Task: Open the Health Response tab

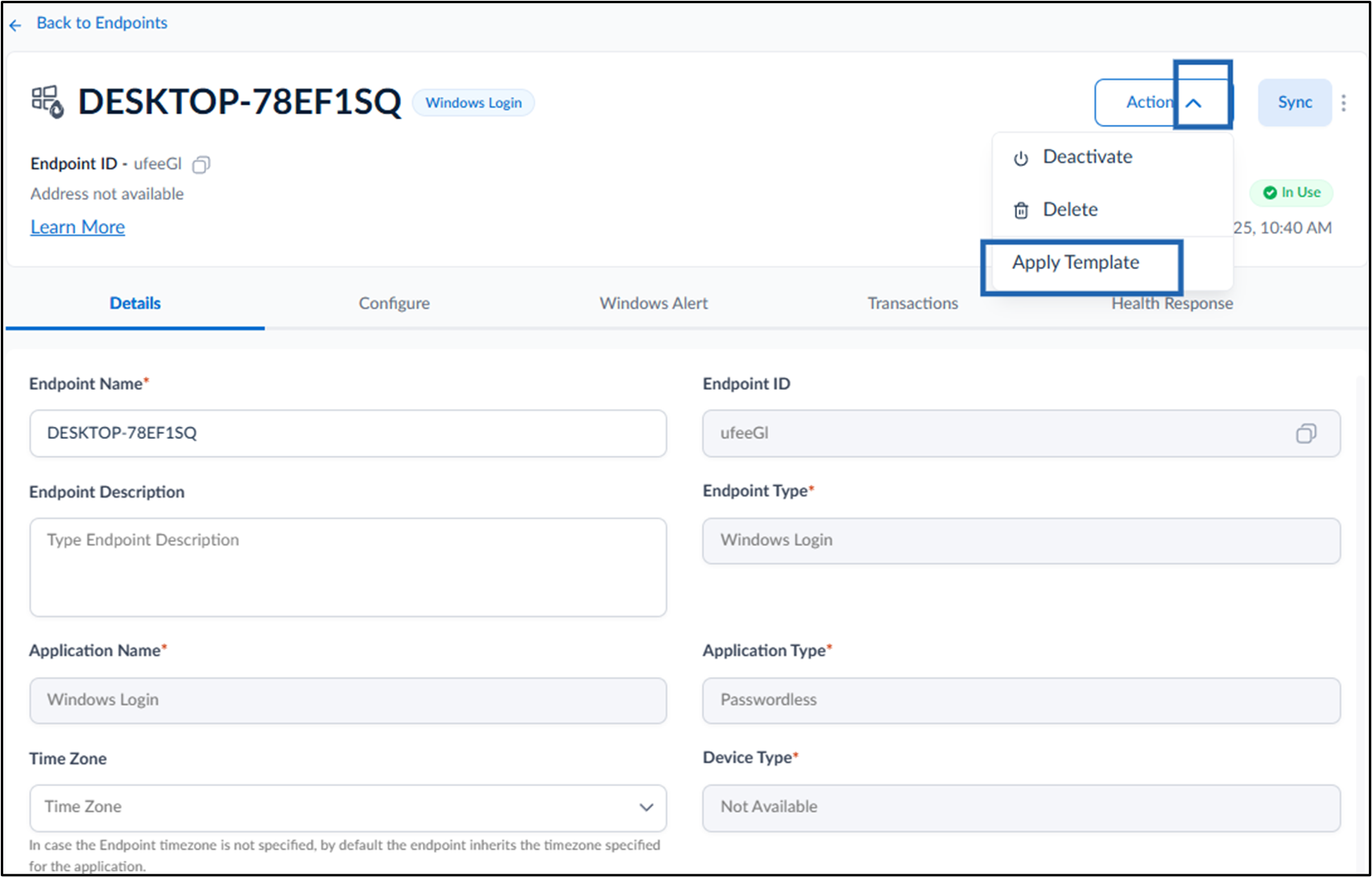Action: click(x=1172, y=304)
